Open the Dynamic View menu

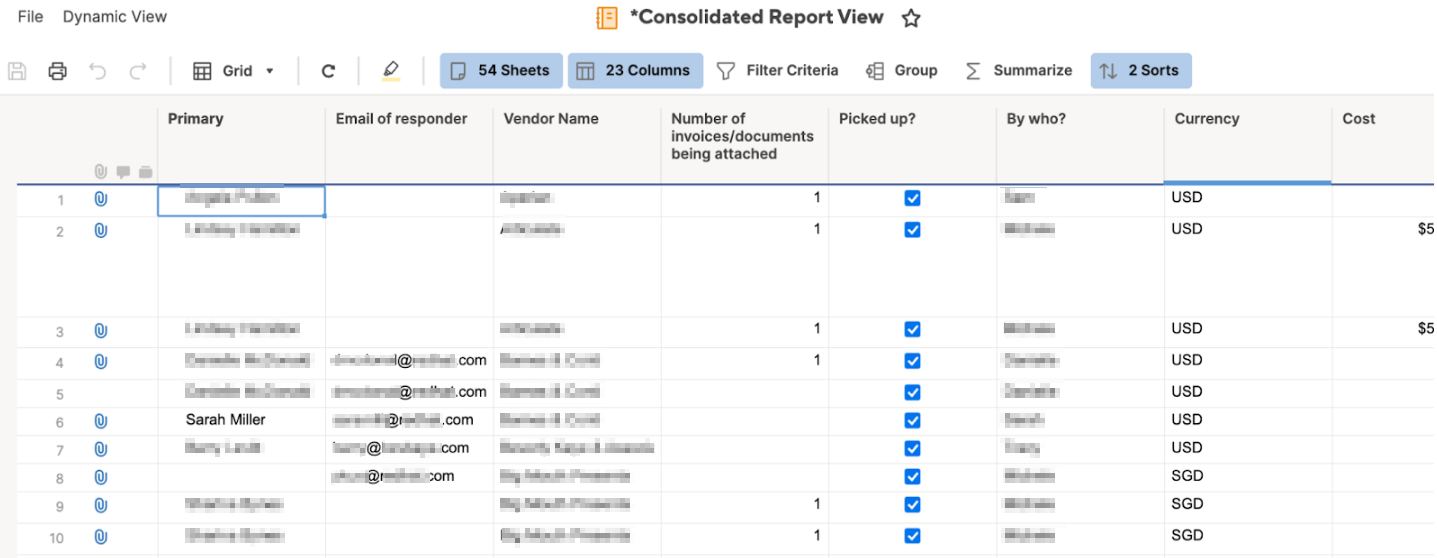pos(115,17)
